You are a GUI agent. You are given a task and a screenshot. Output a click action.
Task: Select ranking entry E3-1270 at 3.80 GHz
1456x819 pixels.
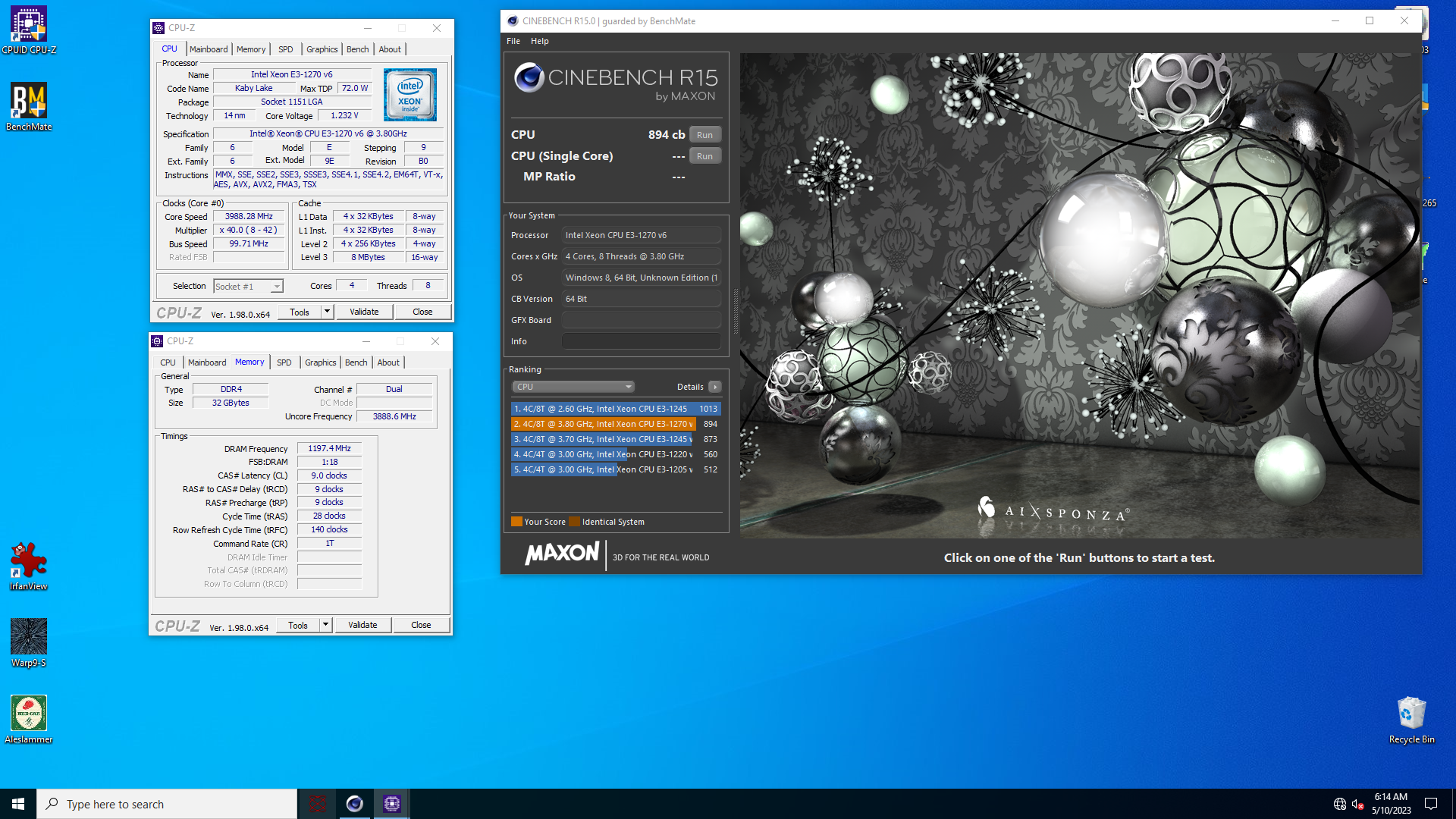coord(616,424)
